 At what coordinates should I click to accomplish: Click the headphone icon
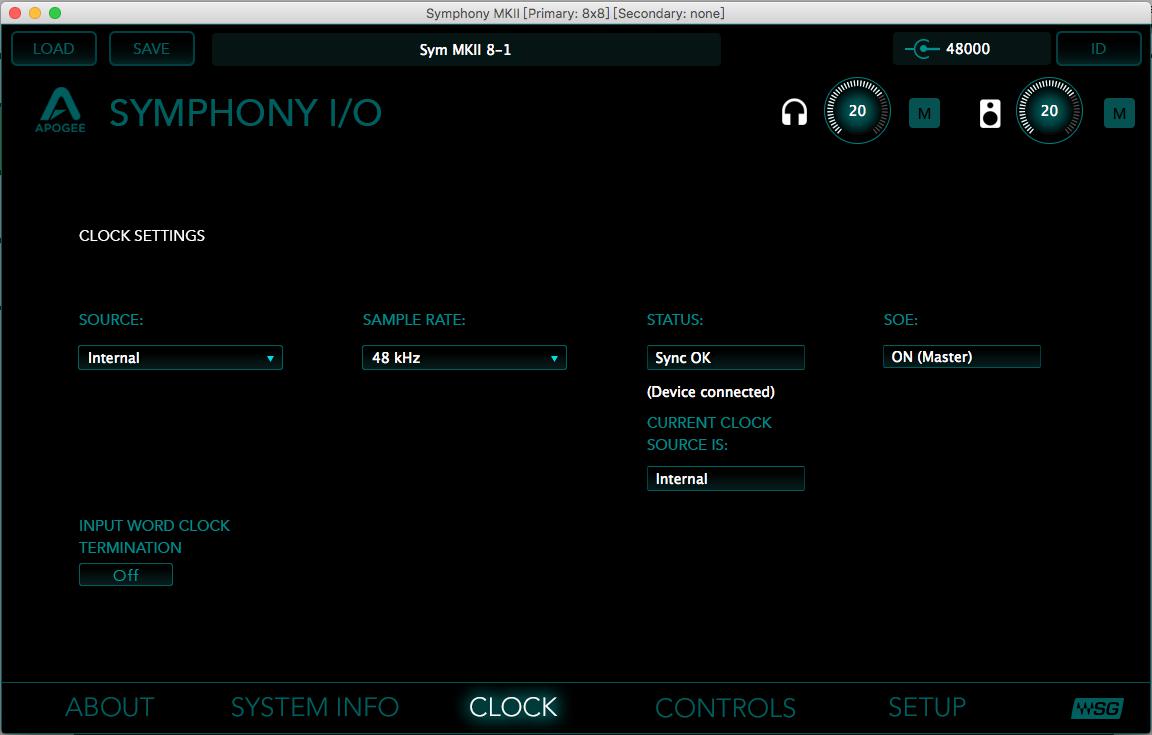click(794, 112)
